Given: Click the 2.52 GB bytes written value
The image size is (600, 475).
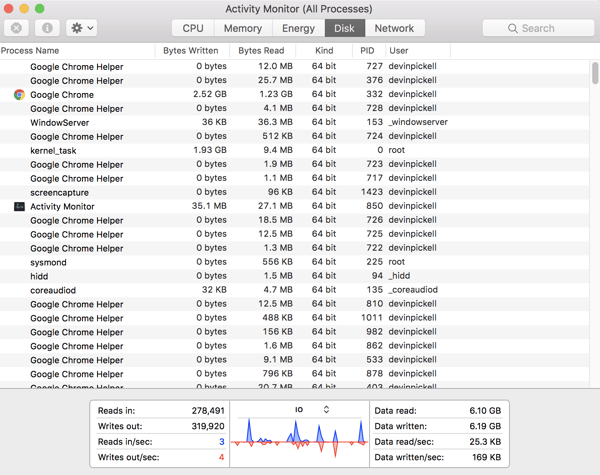Looking at the screenshot, I should click(x=210, y=94).
